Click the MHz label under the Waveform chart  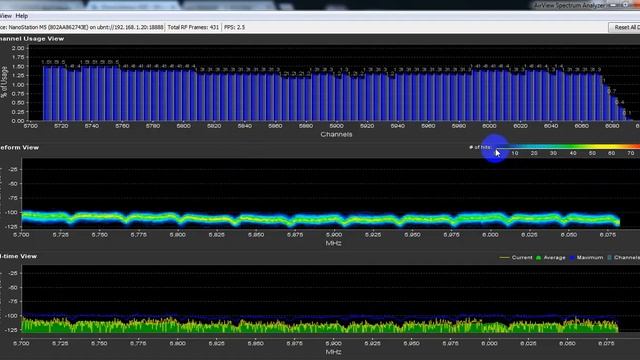333,243
